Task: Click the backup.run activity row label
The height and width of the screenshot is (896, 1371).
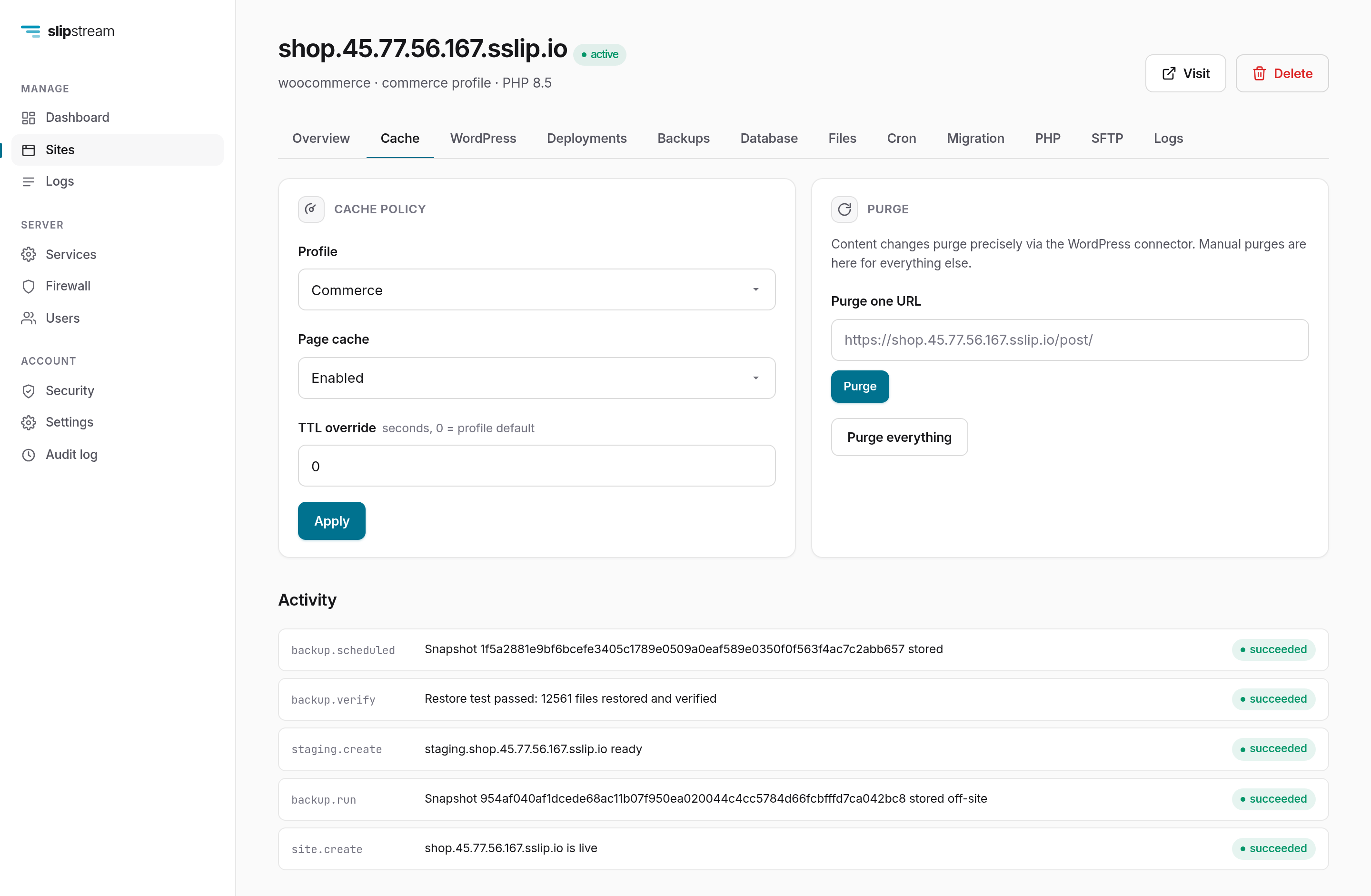Action: coord(323,799)
